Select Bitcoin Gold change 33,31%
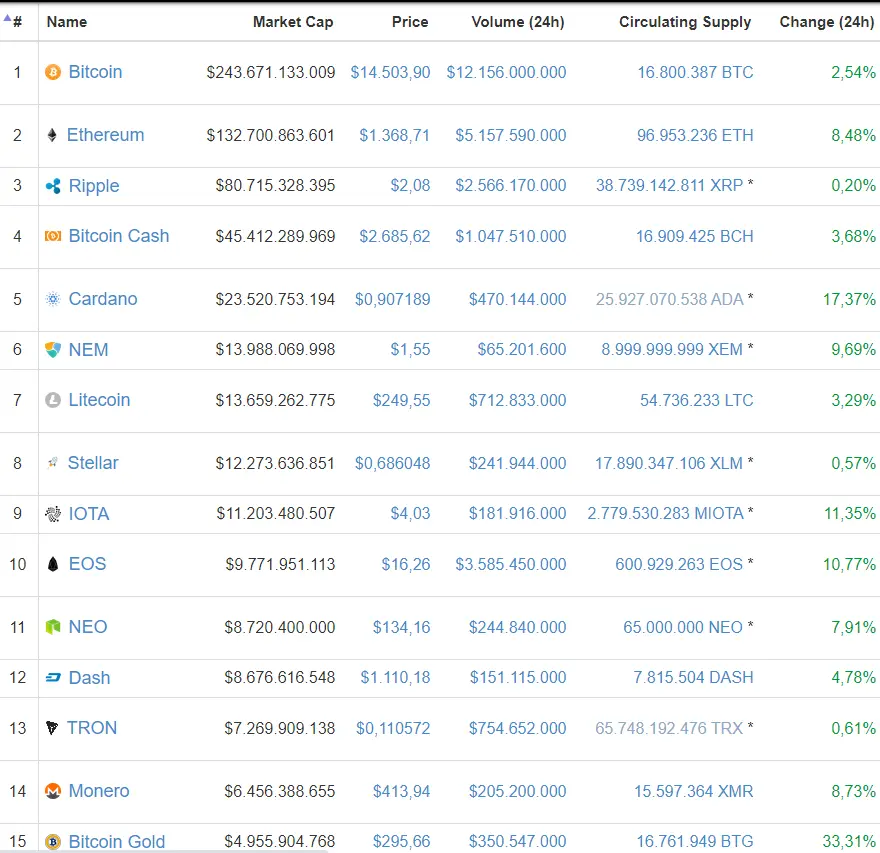The width and height of the screenshot is (880, 853). point(849,841)
